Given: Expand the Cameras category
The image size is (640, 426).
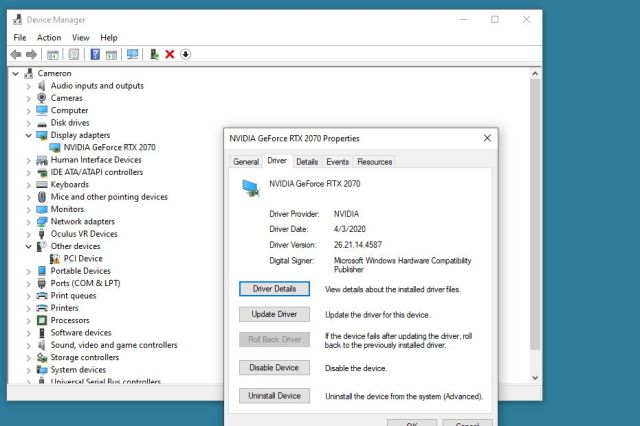Looking at the screenshot, I should 29,99.
